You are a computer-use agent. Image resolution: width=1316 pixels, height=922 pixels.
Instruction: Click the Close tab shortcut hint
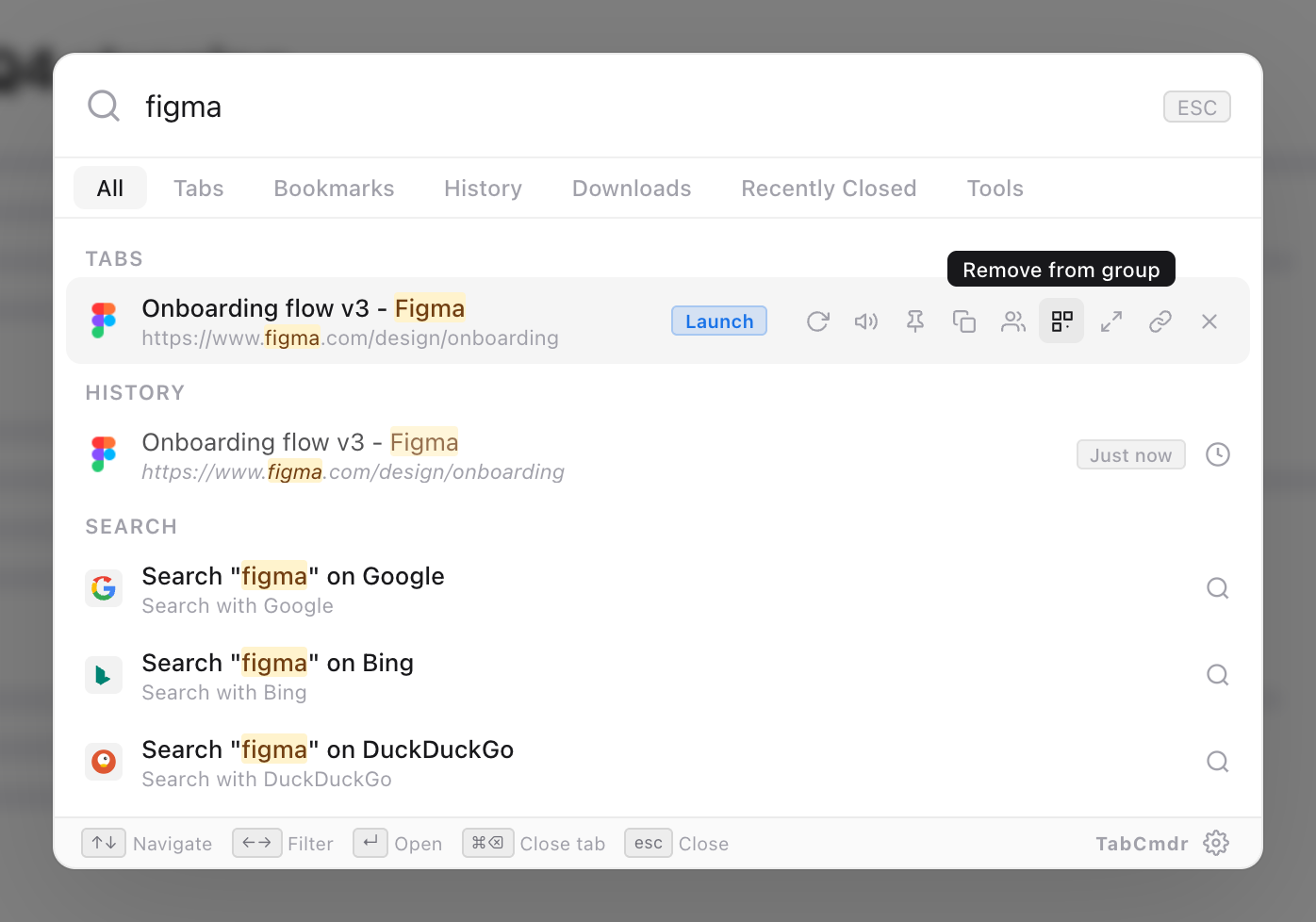point(534,843)
